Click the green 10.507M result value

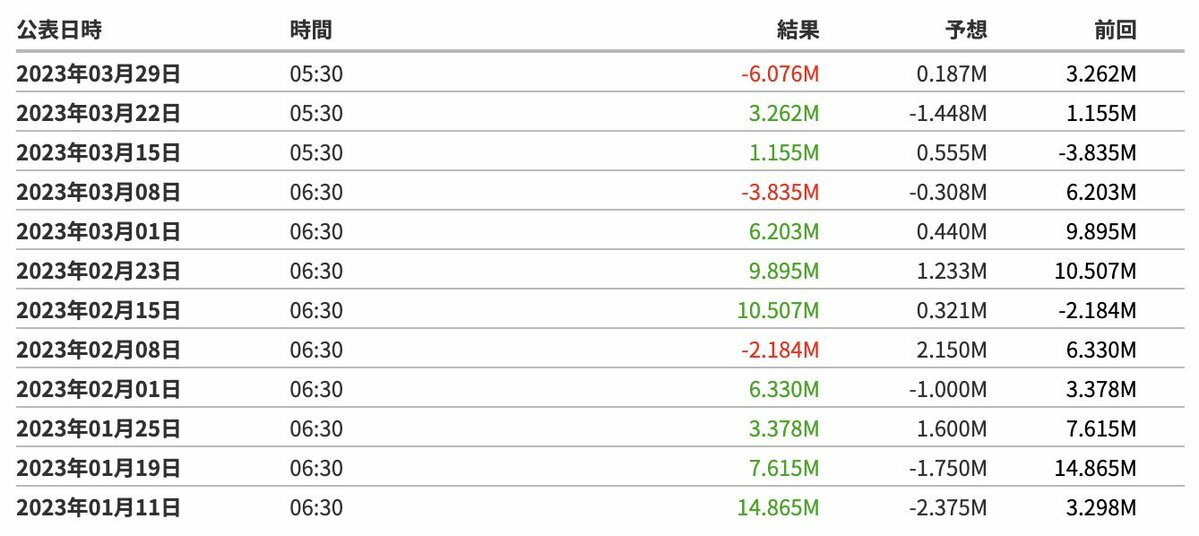click(778, 311)
